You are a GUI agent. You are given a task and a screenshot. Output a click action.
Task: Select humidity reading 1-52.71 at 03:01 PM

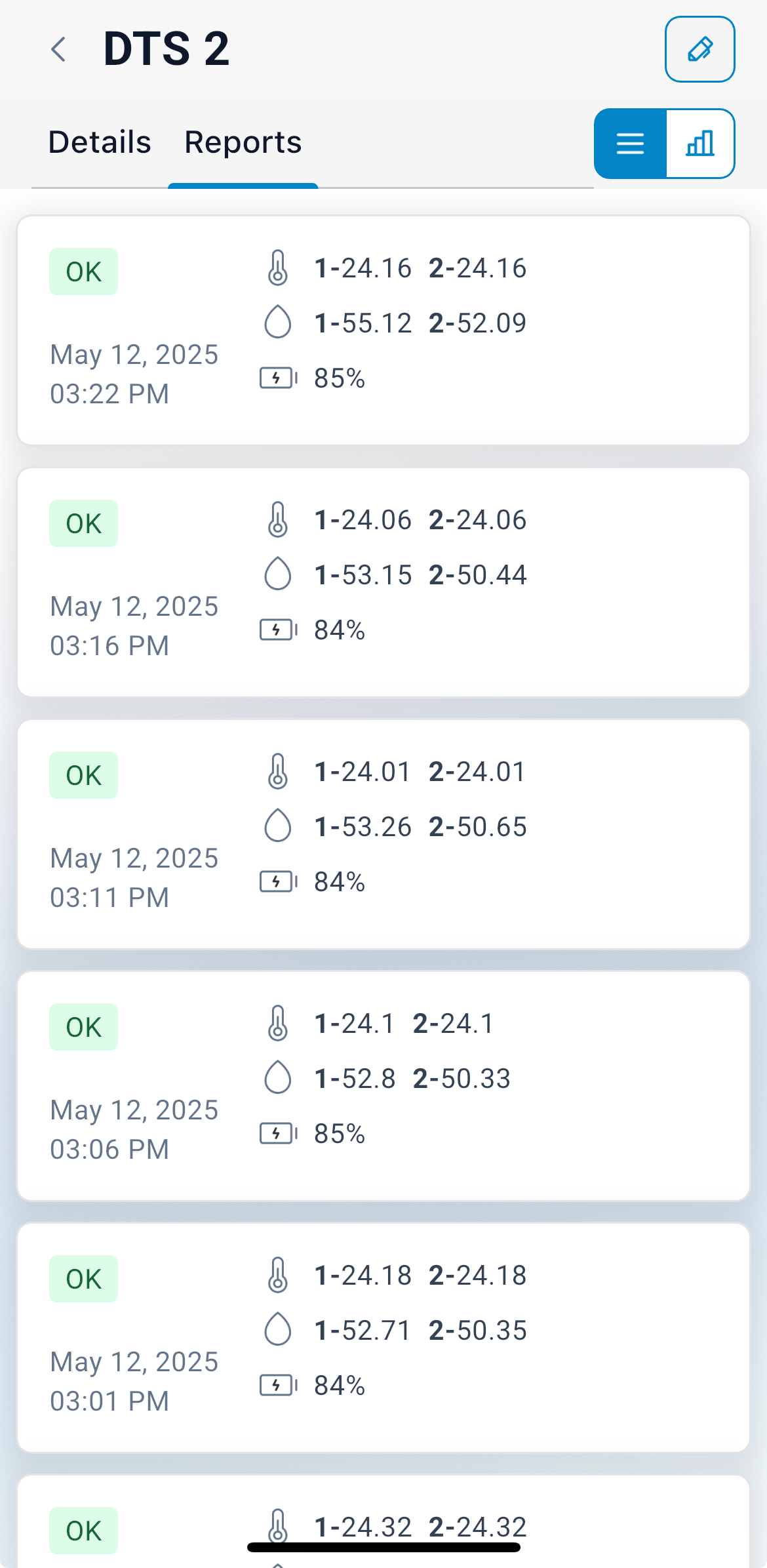click(x=363, y=1331)
